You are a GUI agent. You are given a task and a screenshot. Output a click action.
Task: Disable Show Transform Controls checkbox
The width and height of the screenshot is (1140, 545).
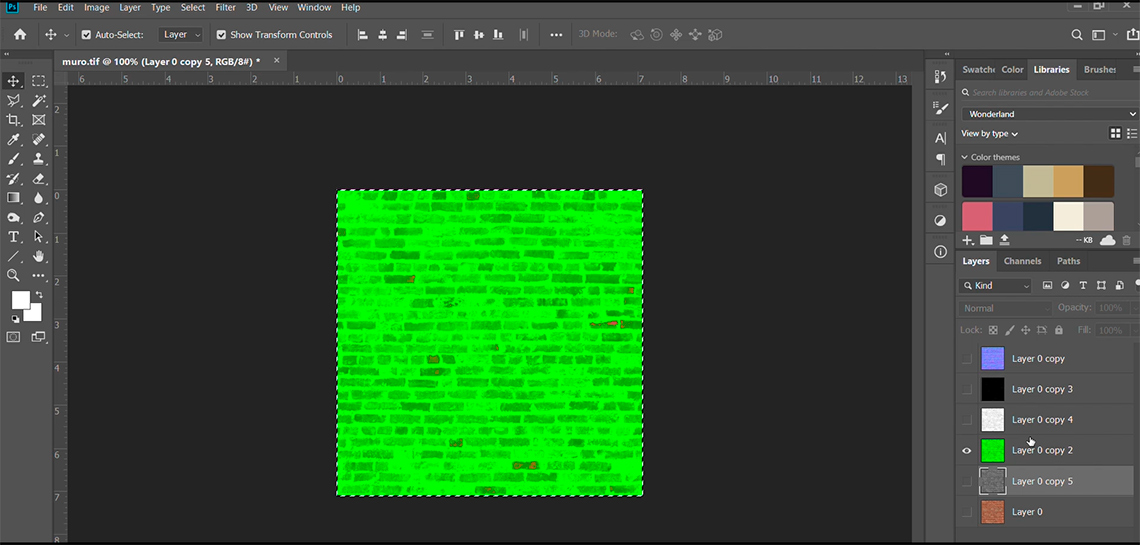[221, 35]
